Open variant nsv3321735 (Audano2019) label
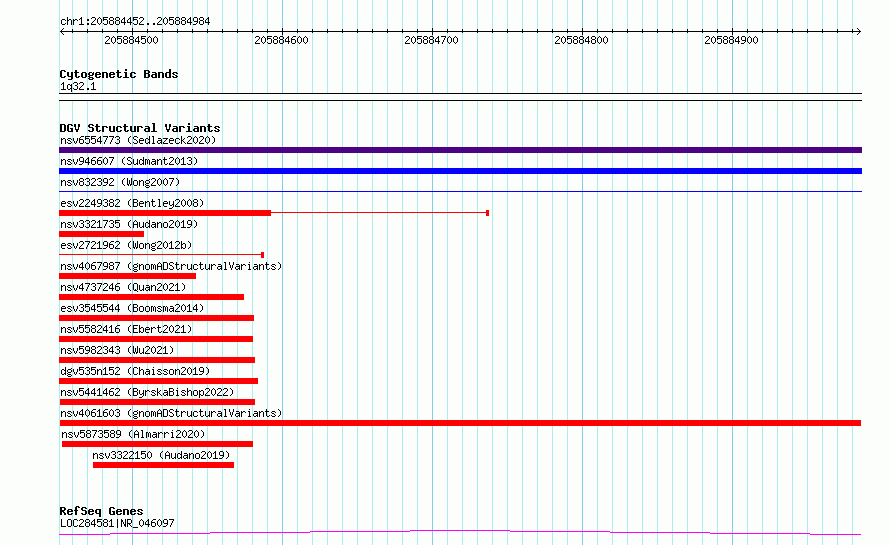 click(129, 224)
